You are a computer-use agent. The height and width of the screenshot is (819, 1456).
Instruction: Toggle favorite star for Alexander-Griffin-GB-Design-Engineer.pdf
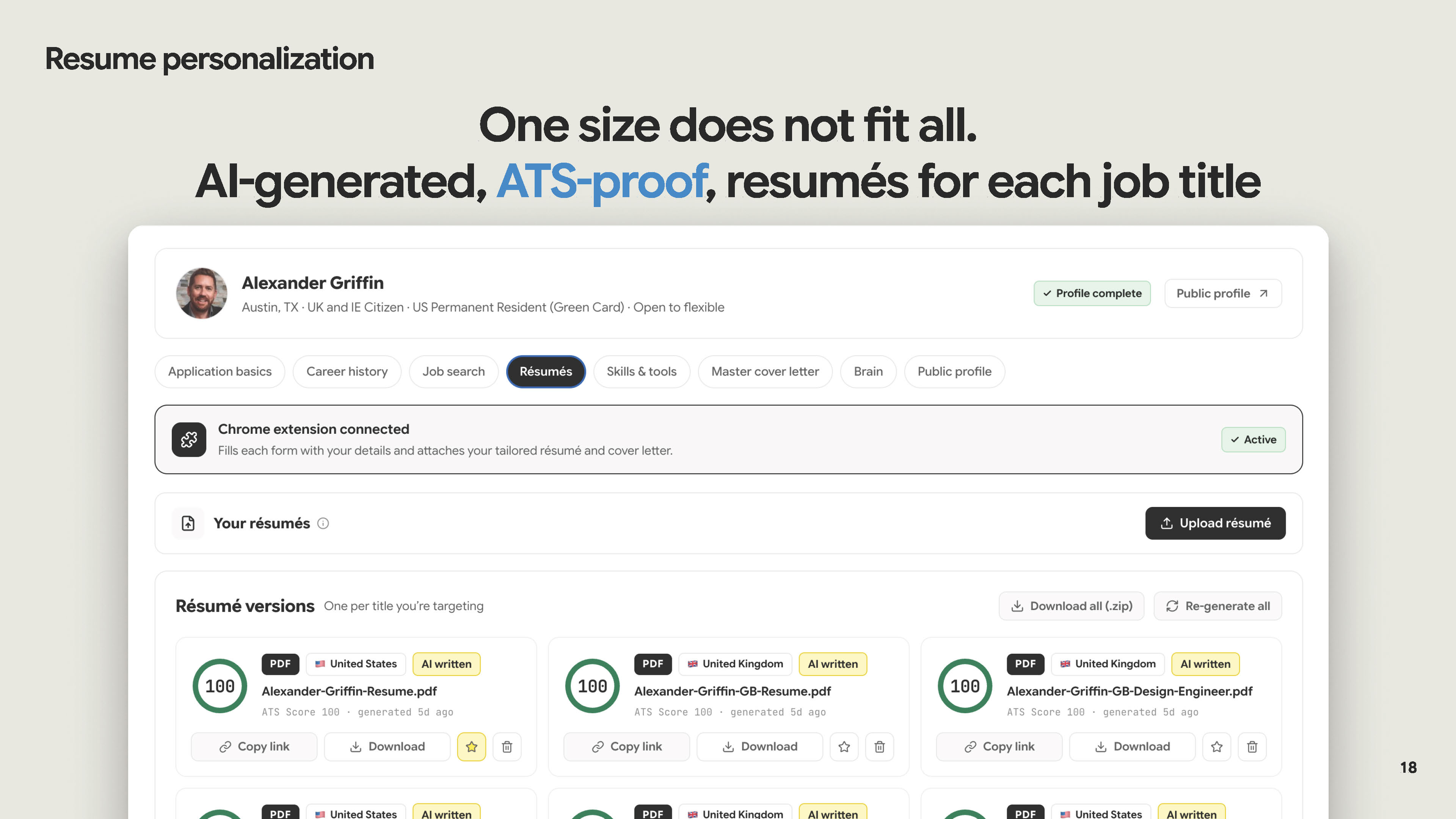[x=1216, y=747]
